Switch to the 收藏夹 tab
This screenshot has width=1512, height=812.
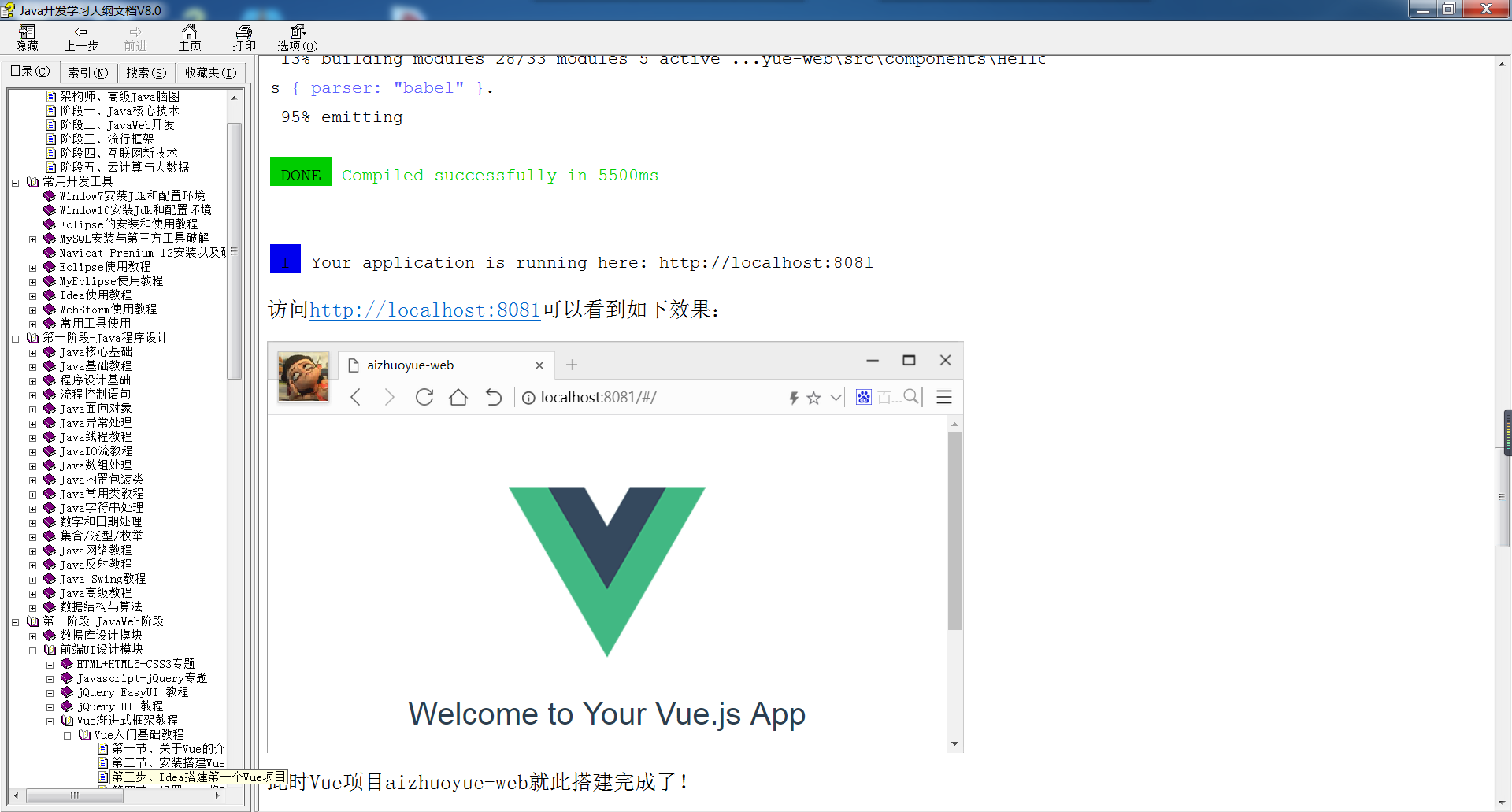click(x=210, y=72)
